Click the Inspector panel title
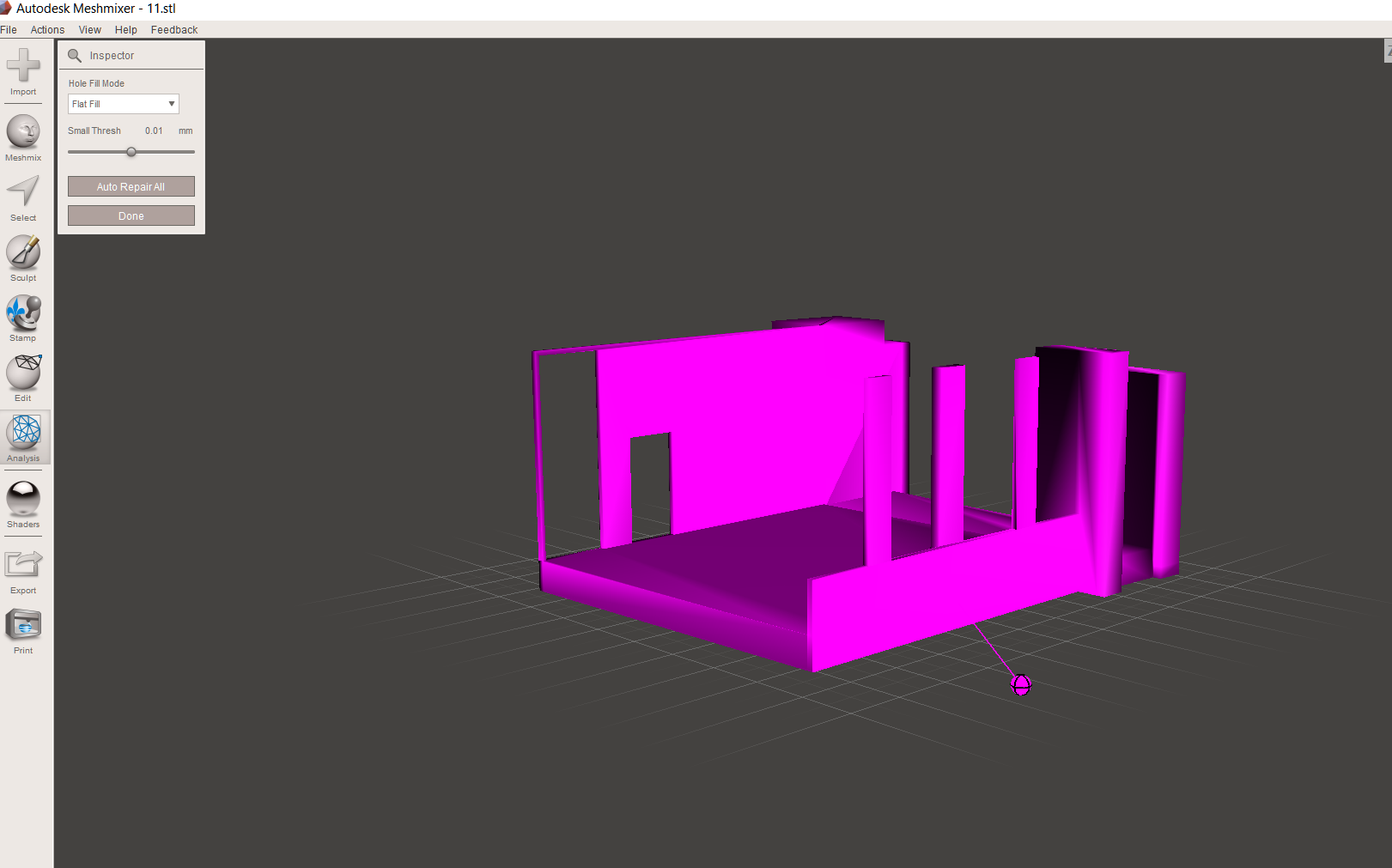Viewport: 1392px width, 868px height. (112, 55)
